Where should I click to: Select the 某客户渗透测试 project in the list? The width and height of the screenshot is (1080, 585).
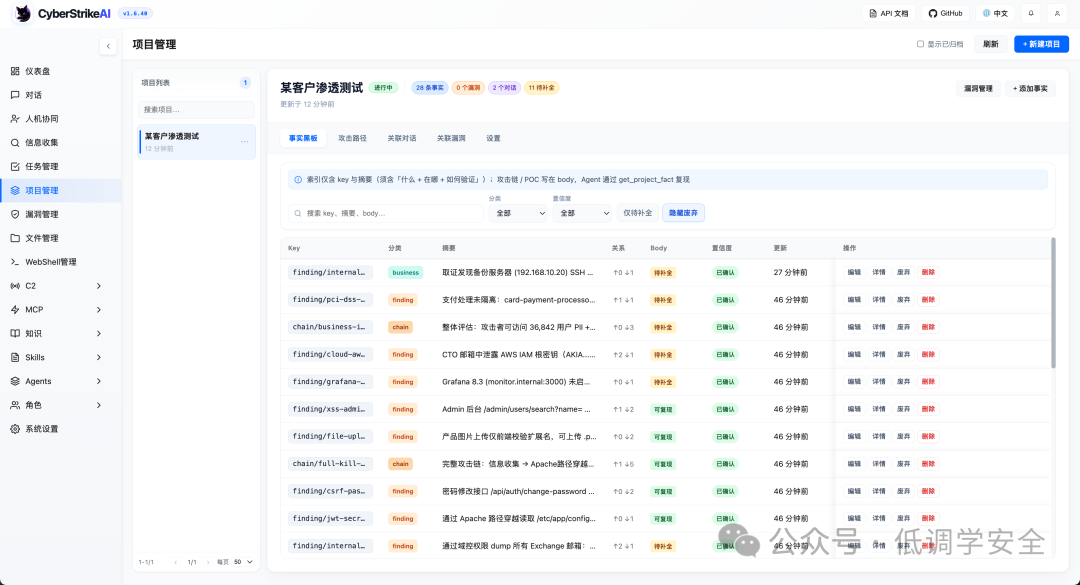click(x=196, y=142)
